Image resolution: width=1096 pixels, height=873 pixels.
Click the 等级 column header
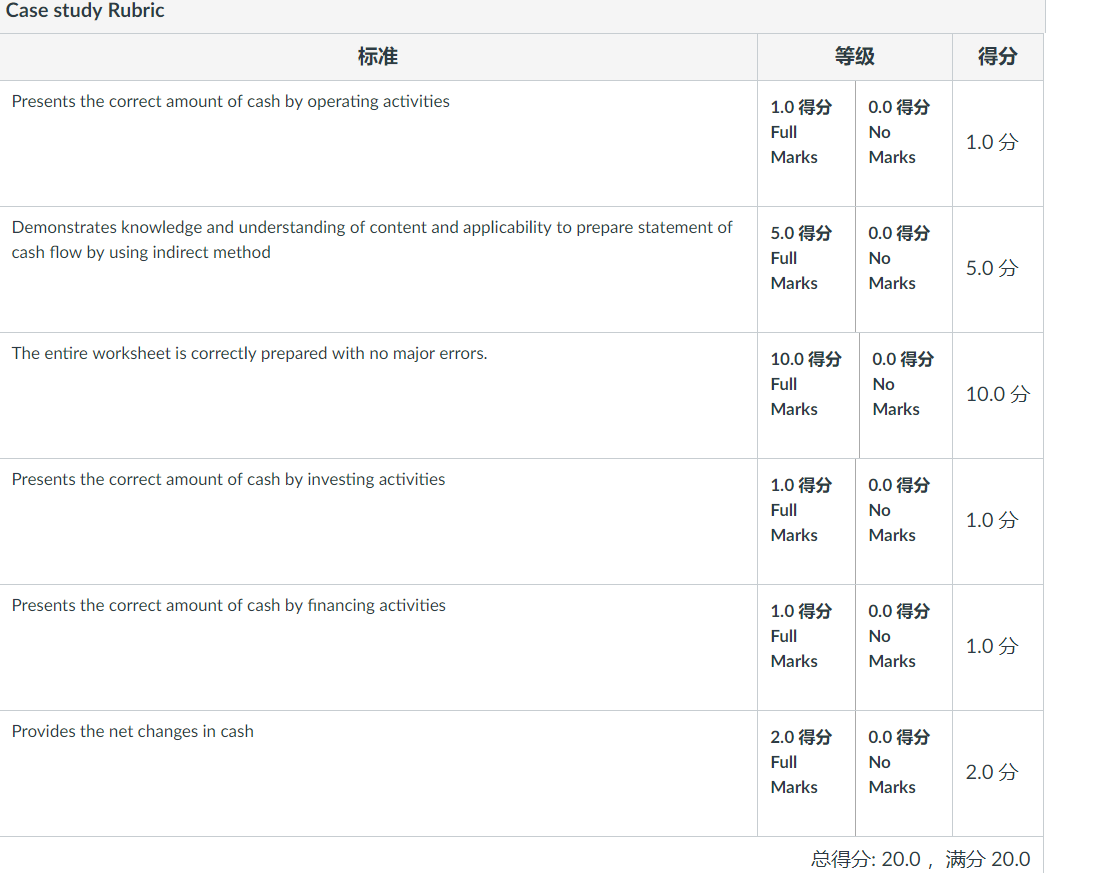point(854,57)
